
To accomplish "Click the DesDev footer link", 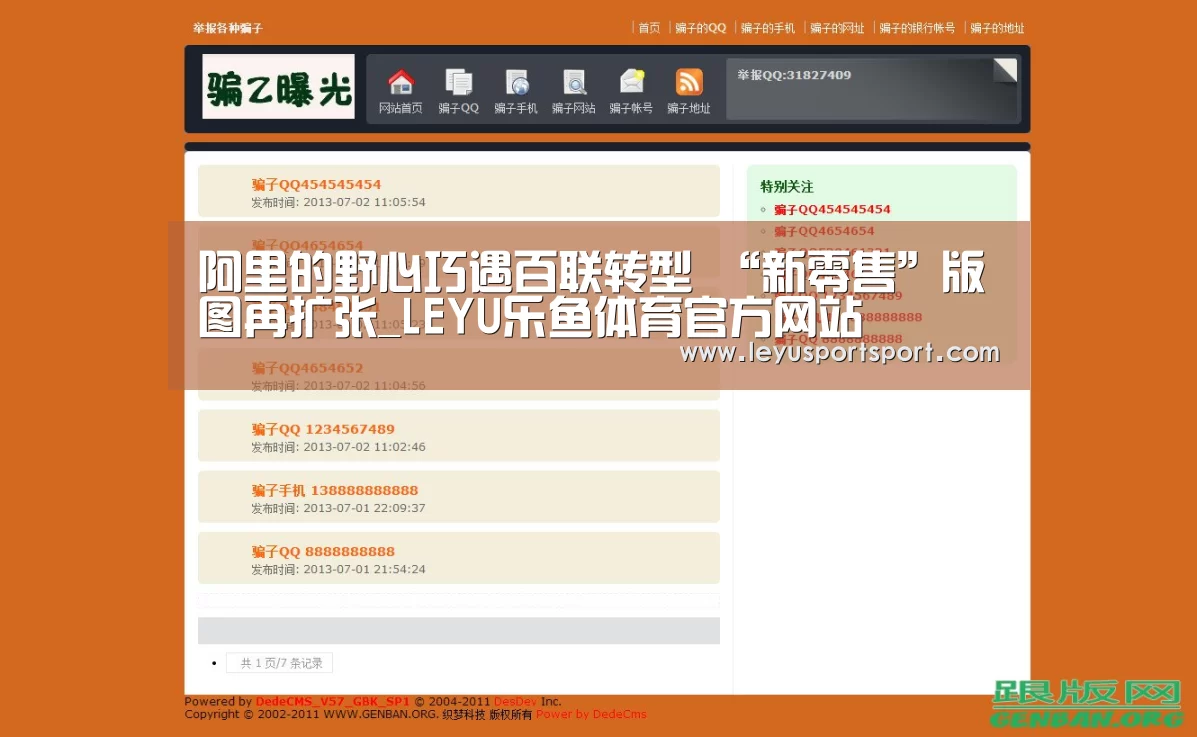I will pyautogui.click(x=515, y=701).
